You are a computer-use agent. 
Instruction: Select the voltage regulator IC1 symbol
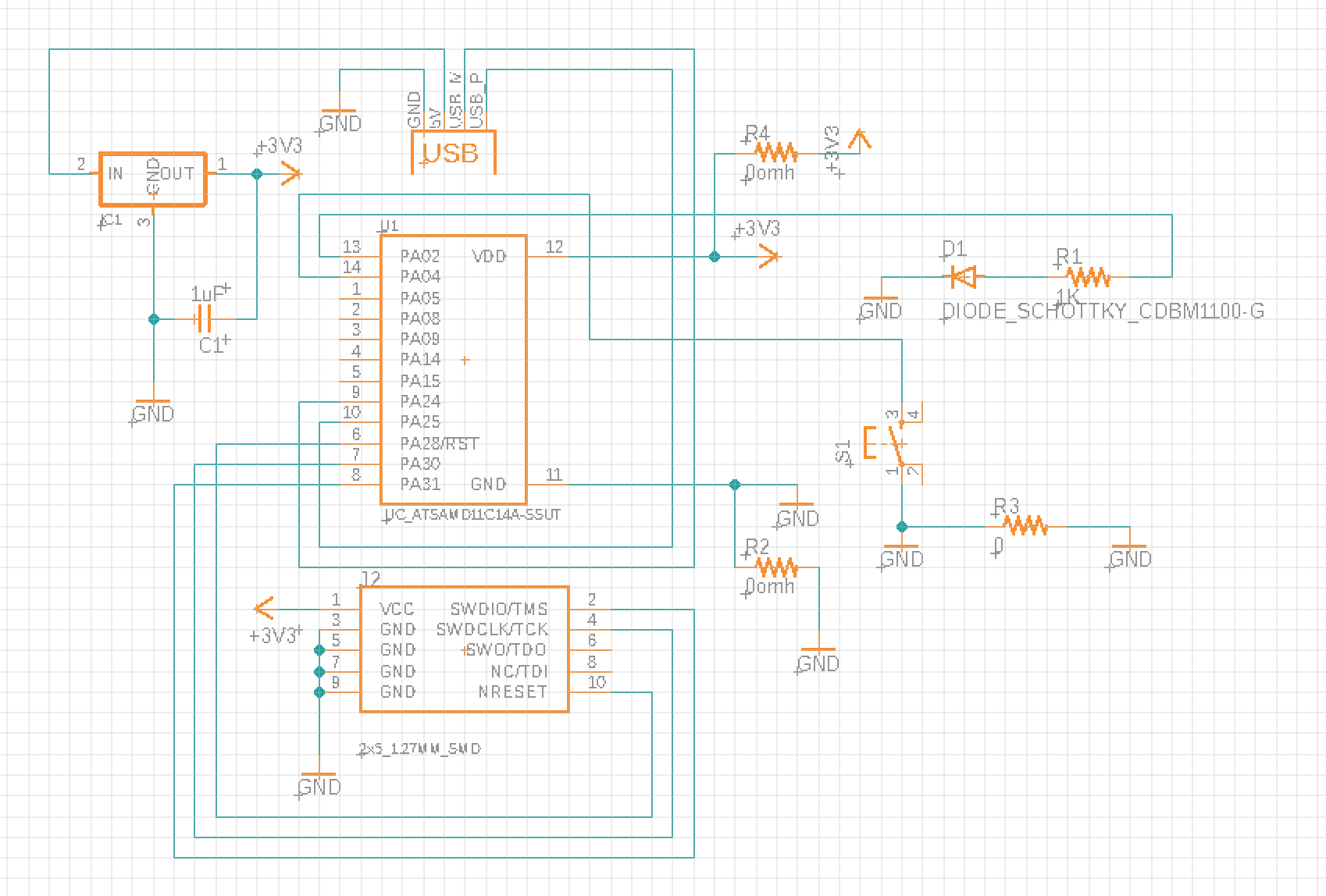tap(153, 179)
